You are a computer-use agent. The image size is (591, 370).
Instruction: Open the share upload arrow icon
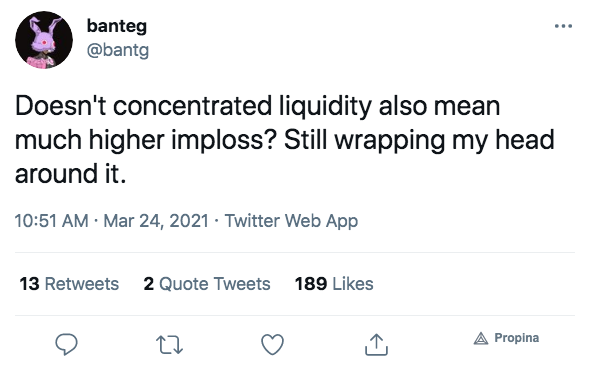pyautogui.click(x=376, y=344)
